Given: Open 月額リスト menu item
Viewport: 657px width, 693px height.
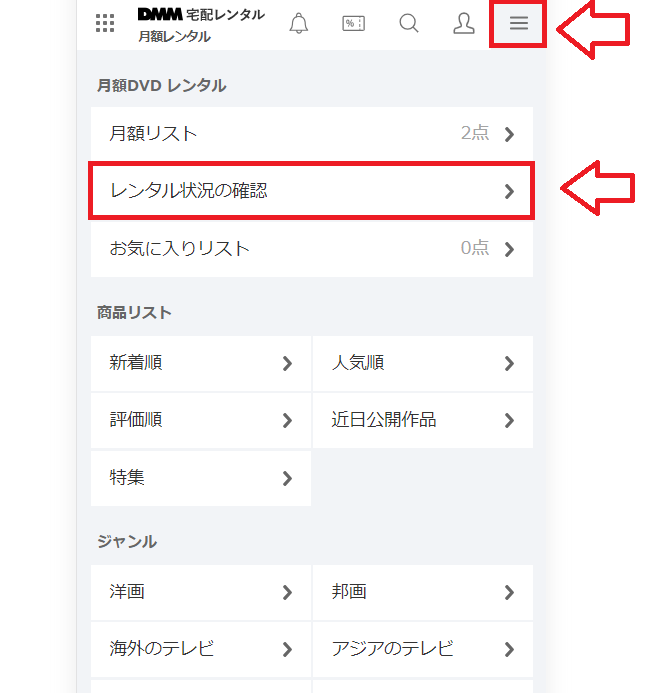Looking at the screenshot, I should pos(311,134).
